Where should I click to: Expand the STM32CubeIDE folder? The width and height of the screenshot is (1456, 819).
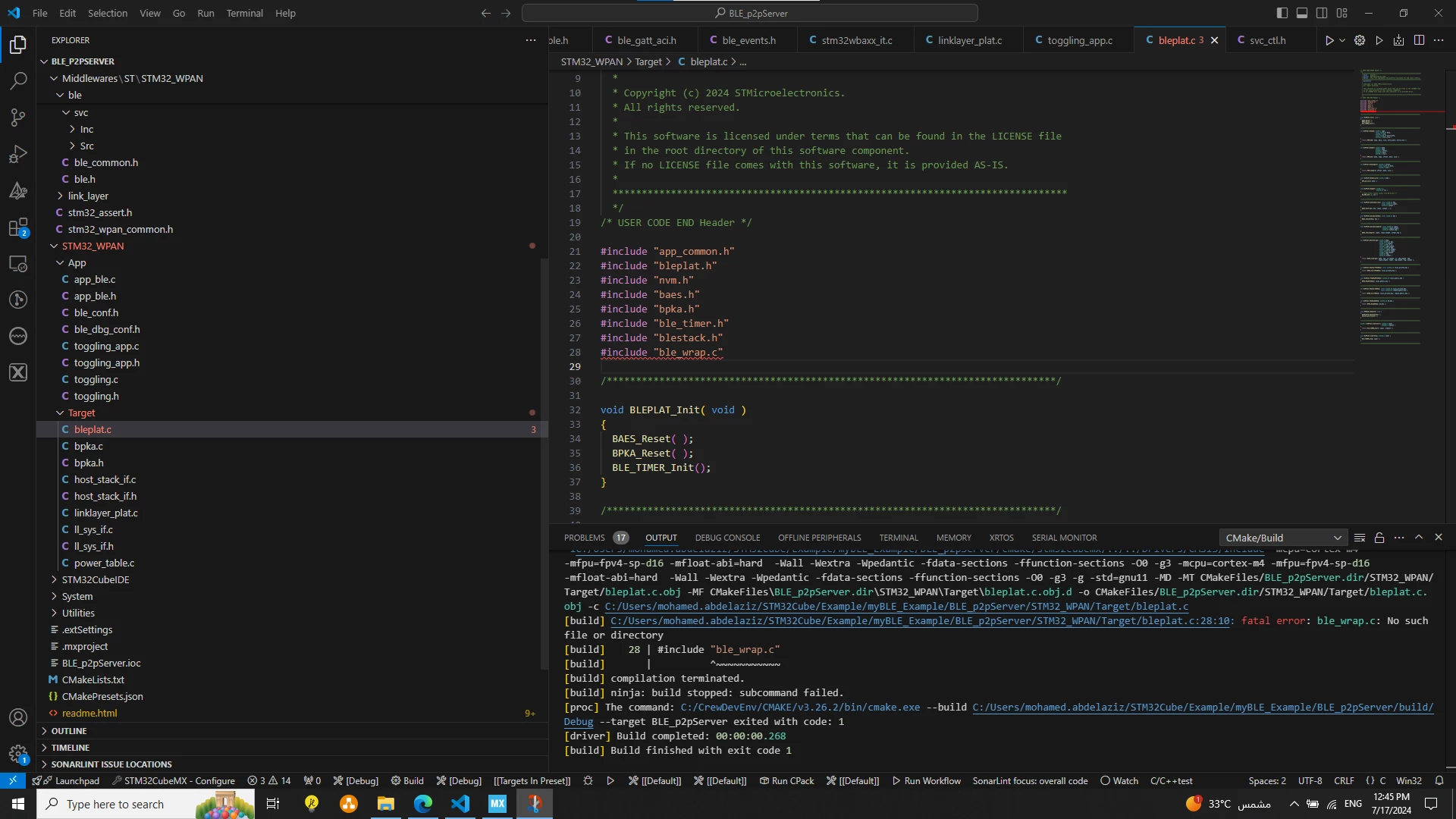96,579
